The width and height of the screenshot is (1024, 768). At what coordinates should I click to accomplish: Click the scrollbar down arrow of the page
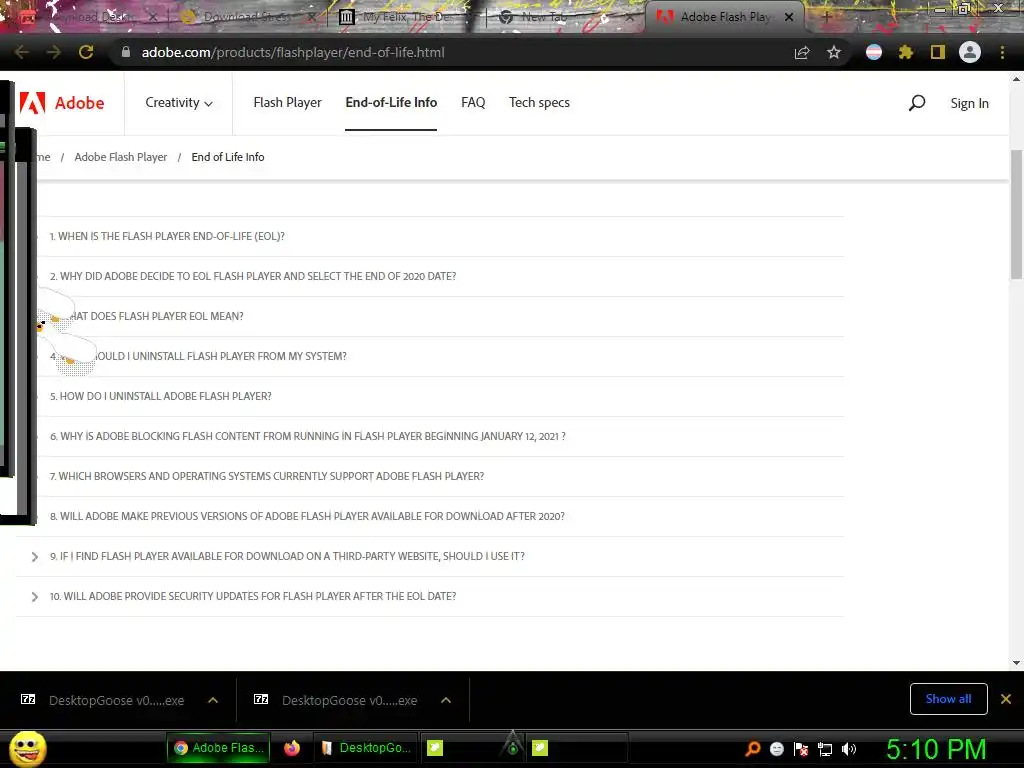tap(1016, 663)
